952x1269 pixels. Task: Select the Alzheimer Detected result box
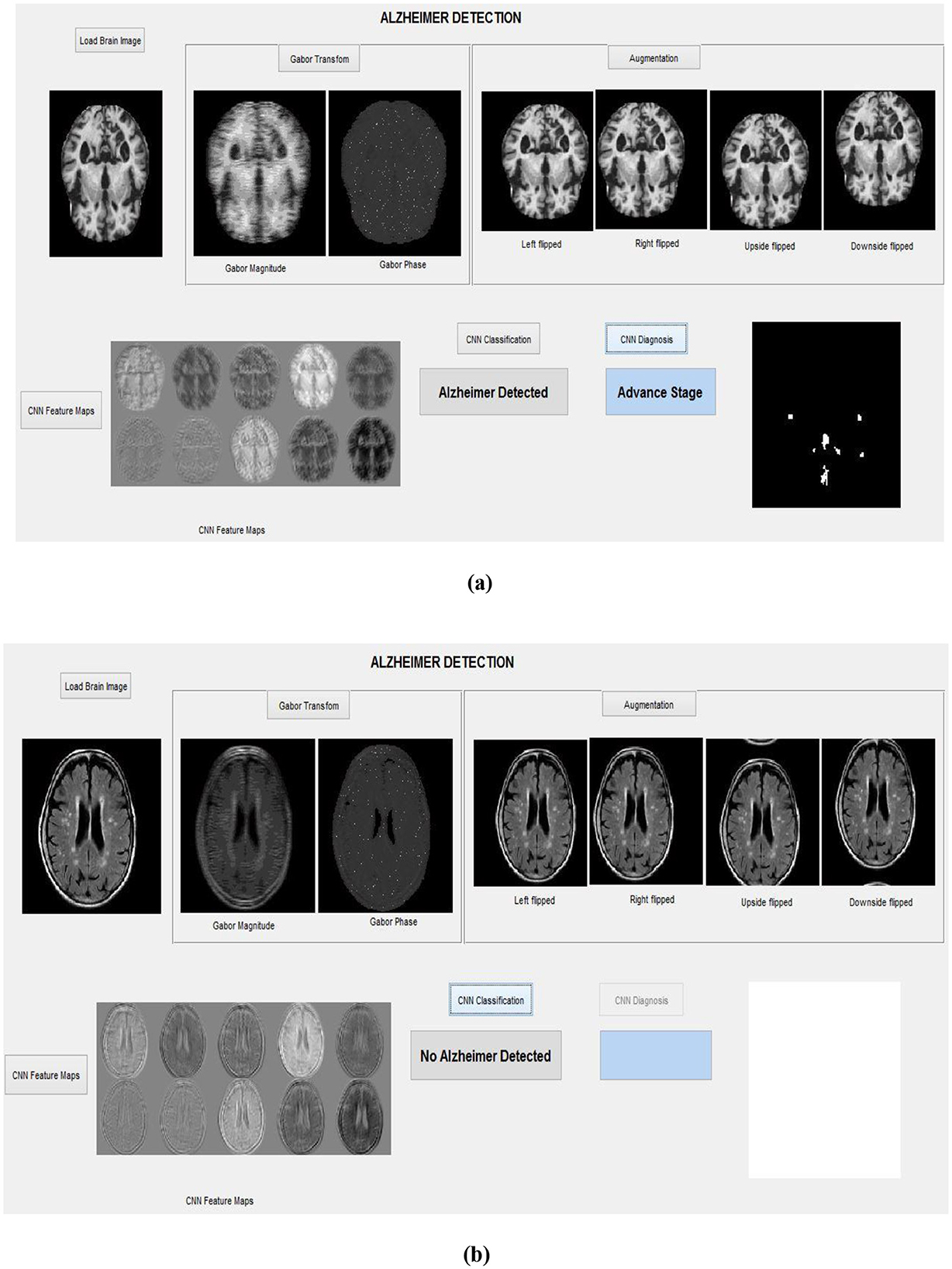pyautogui.click(x=494, y=392)
